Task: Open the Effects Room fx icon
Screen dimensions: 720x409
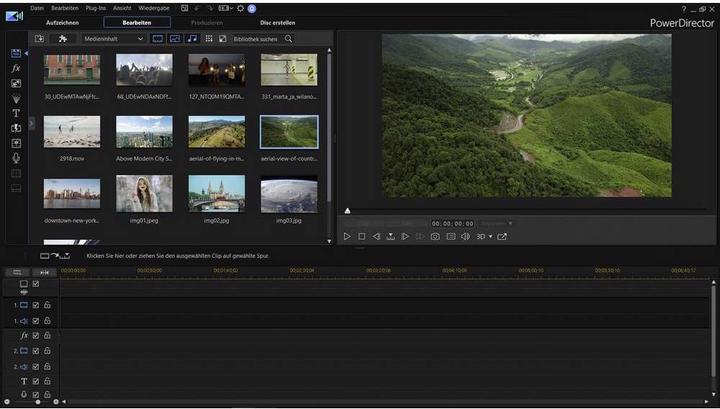Action: [16, 68]
